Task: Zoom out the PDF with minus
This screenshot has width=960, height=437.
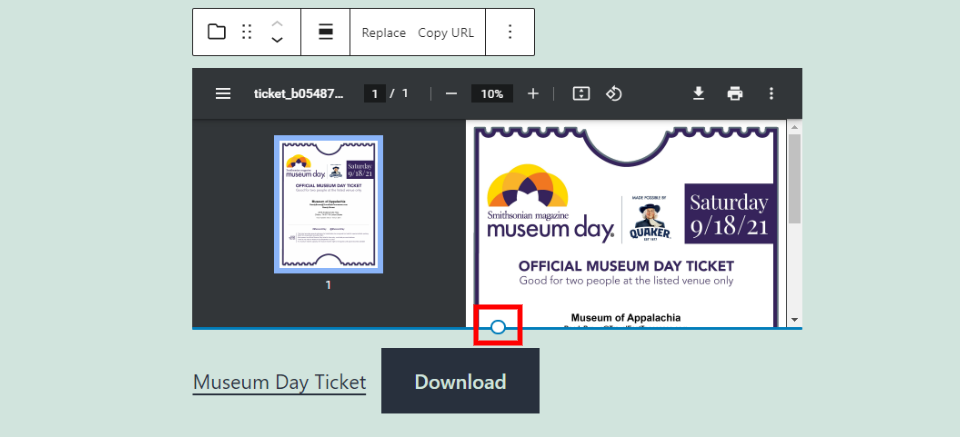Action: coord(451,94)
